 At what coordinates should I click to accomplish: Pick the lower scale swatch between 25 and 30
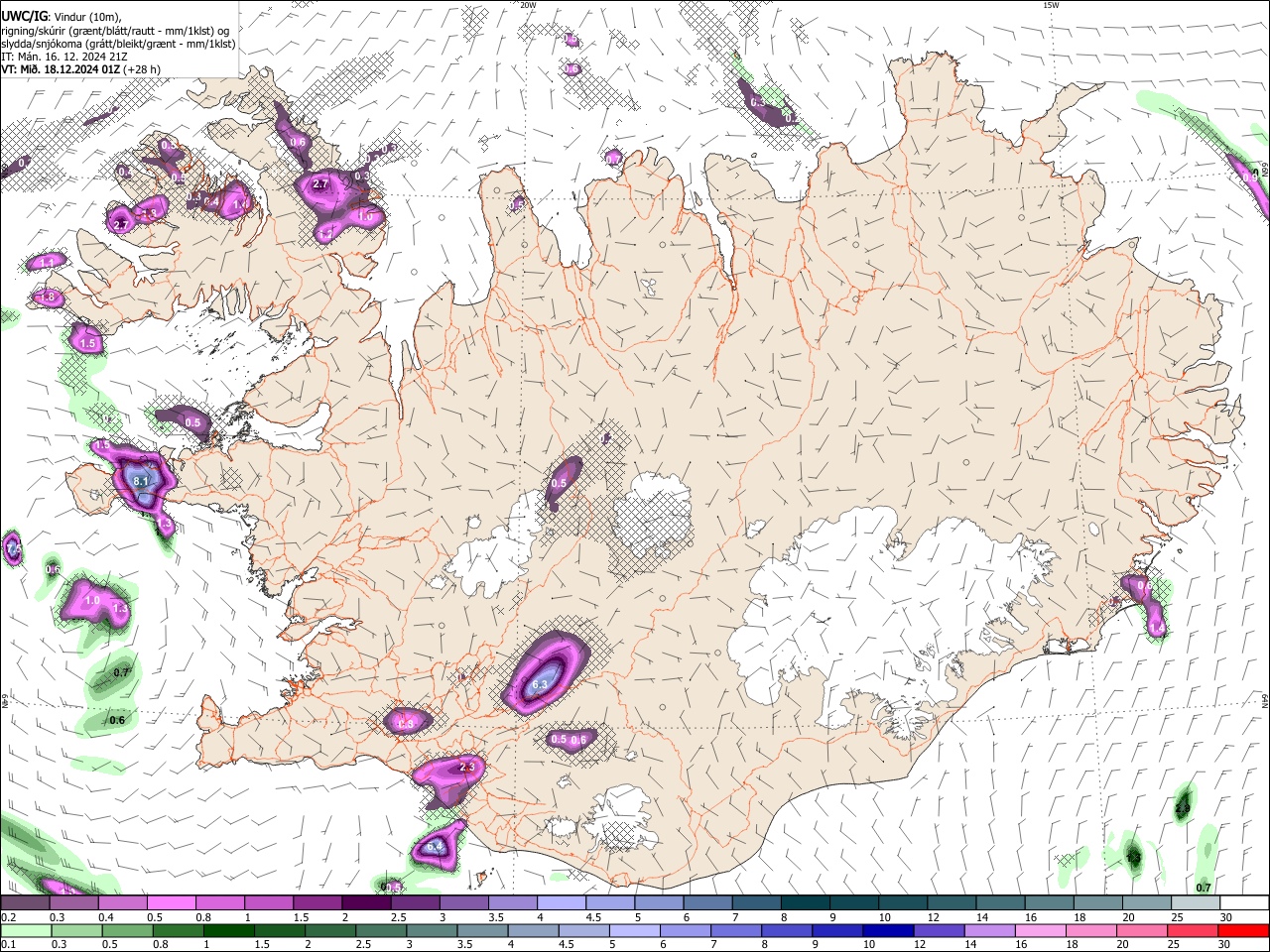1191,931
